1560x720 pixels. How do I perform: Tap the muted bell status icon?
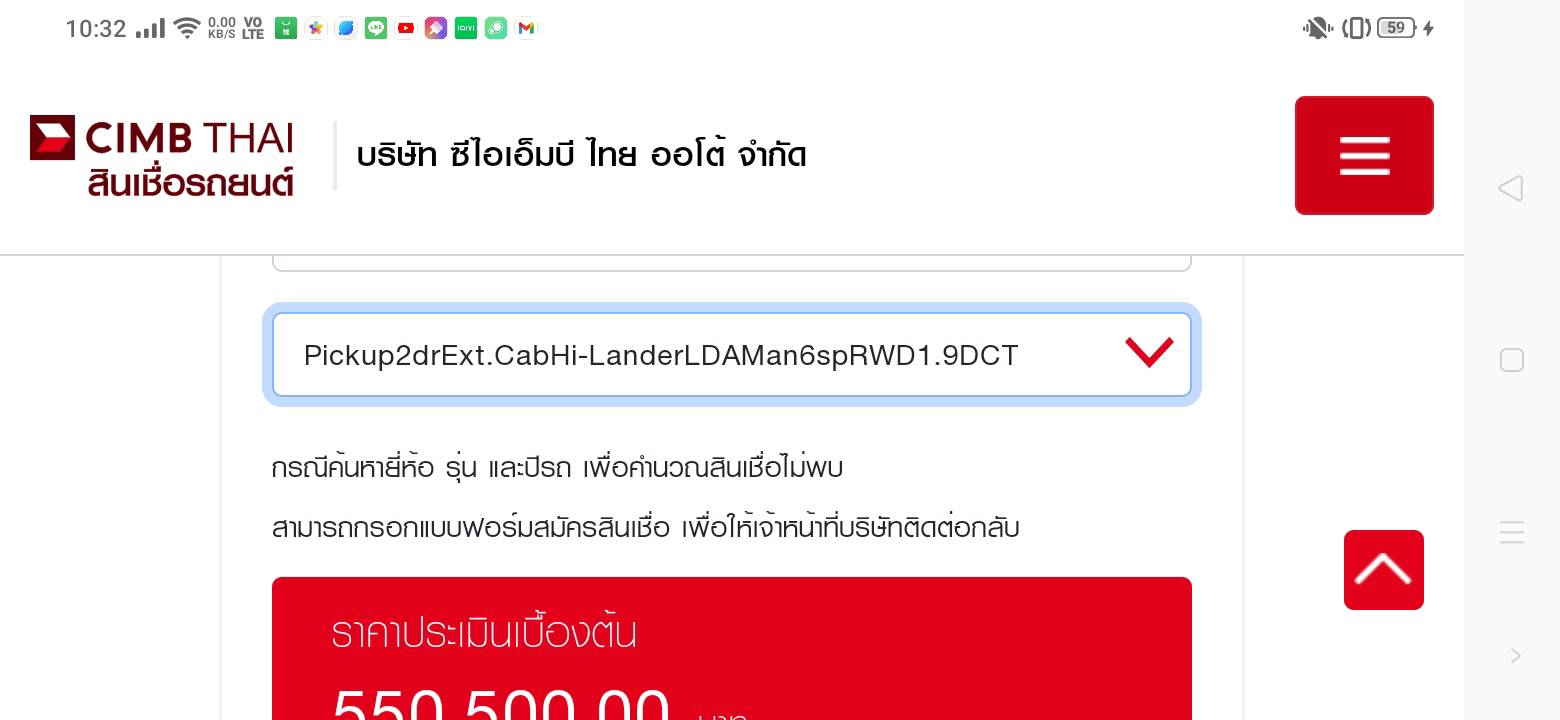click(1317, 28)
